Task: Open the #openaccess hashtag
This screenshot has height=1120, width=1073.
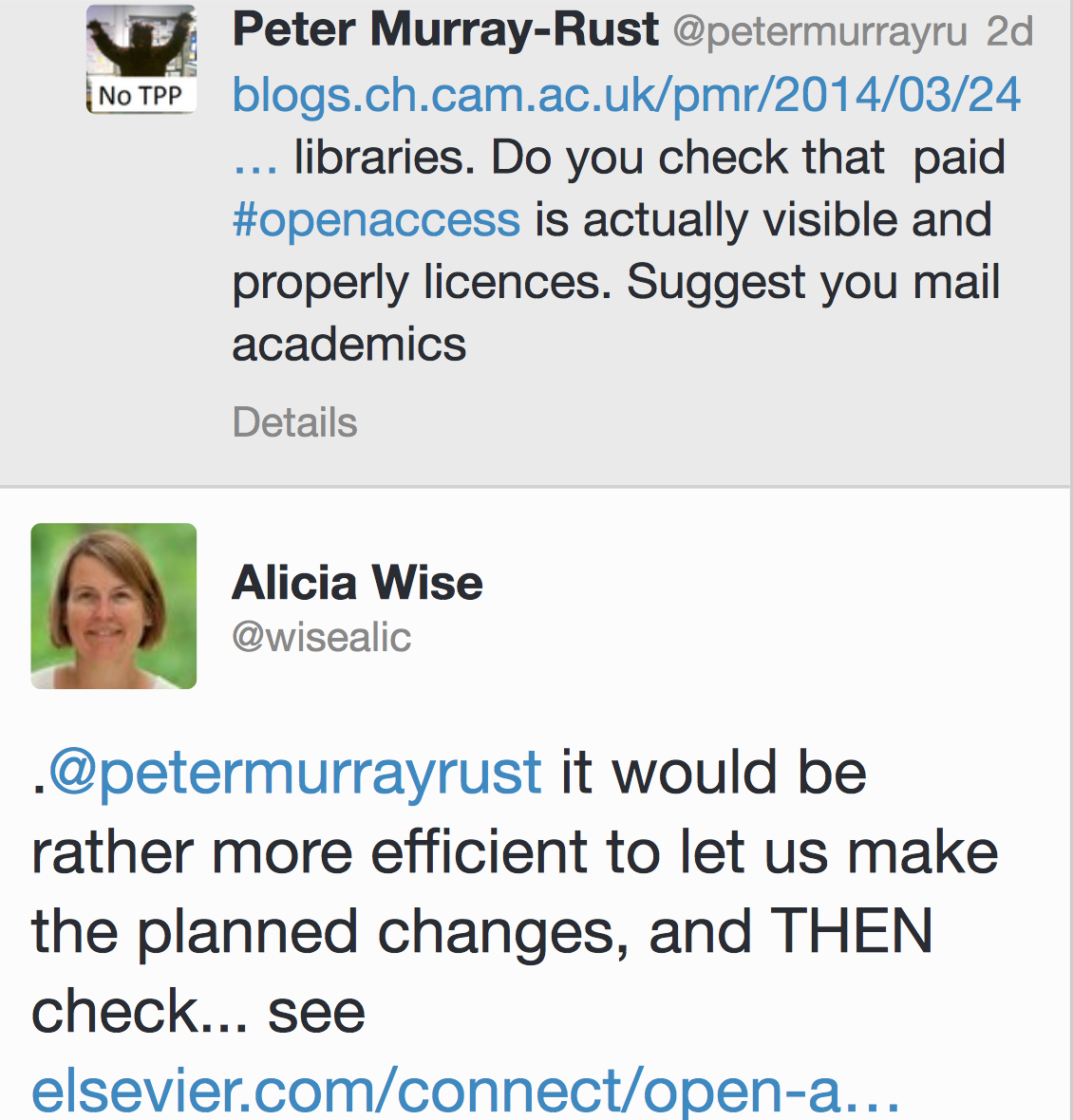Action: coord(376,220)
